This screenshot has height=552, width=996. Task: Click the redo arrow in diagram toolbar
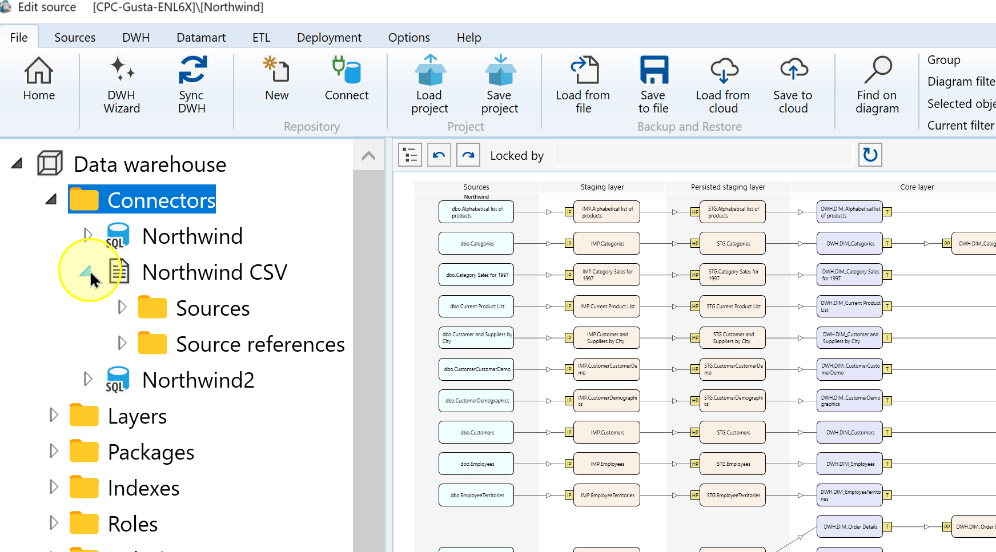click(x=468, y=155)
